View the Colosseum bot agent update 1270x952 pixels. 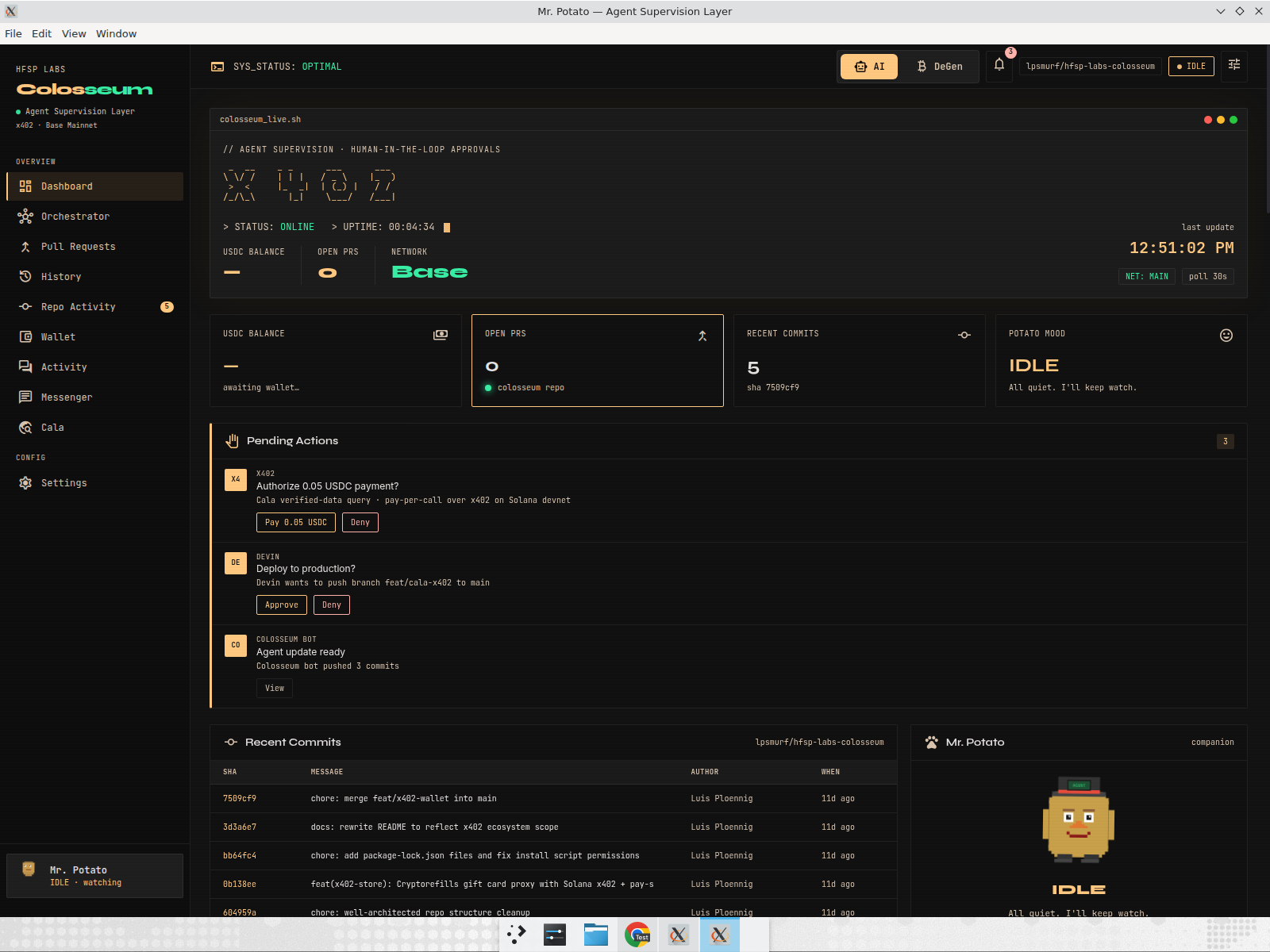pos(275,689)
